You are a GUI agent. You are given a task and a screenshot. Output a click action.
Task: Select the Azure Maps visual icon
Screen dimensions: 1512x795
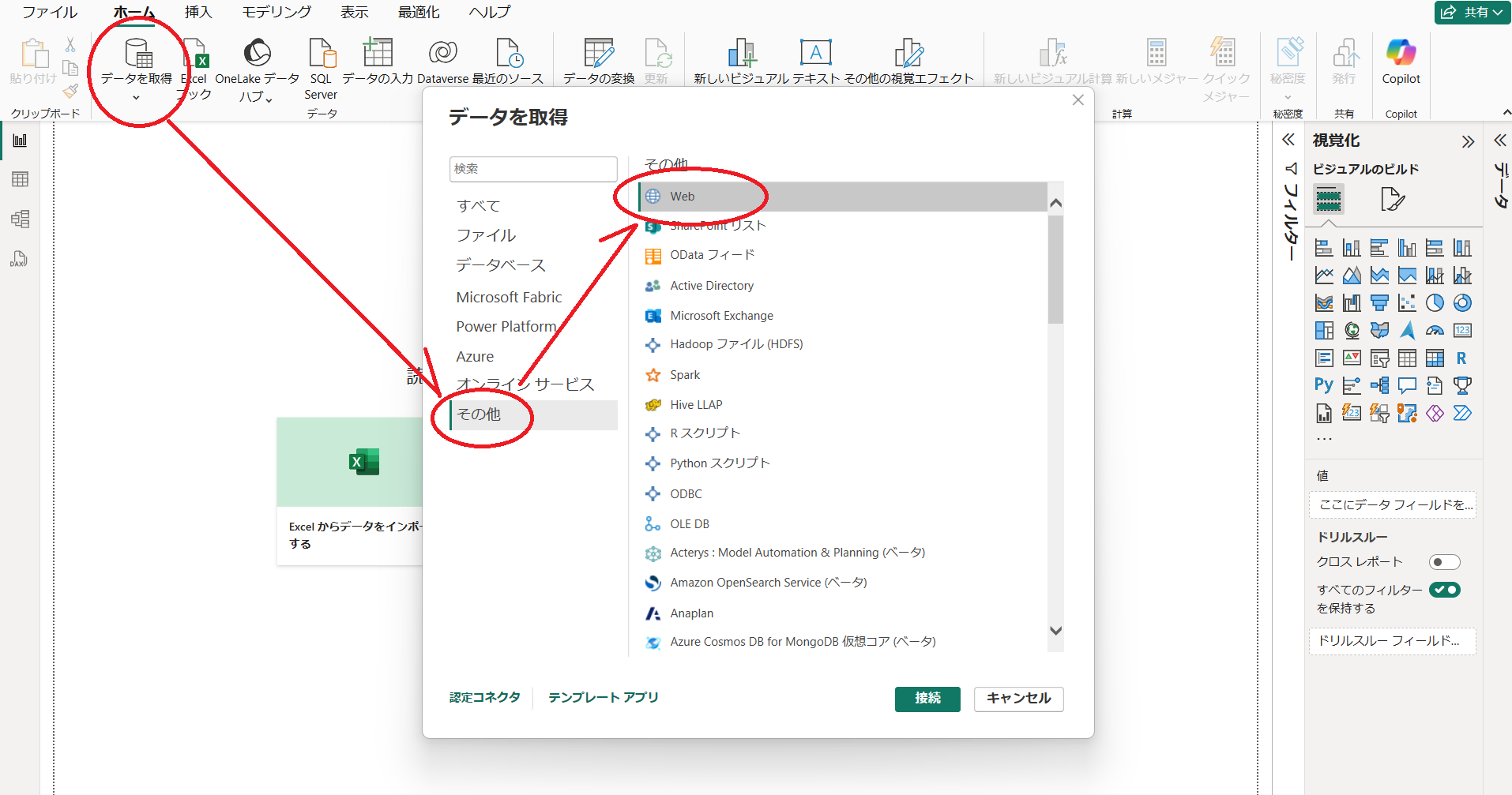[1408, 330]
